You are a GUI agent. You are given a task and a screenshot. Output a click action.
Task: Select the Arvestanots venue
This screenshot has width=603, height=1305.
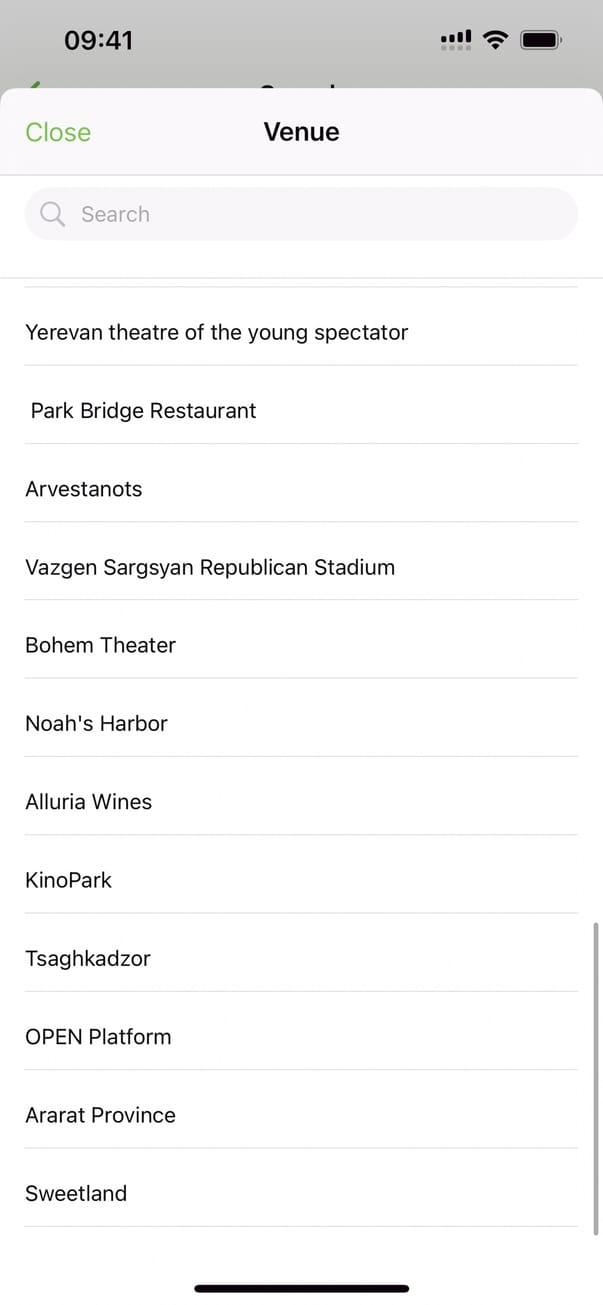[84, 489]
